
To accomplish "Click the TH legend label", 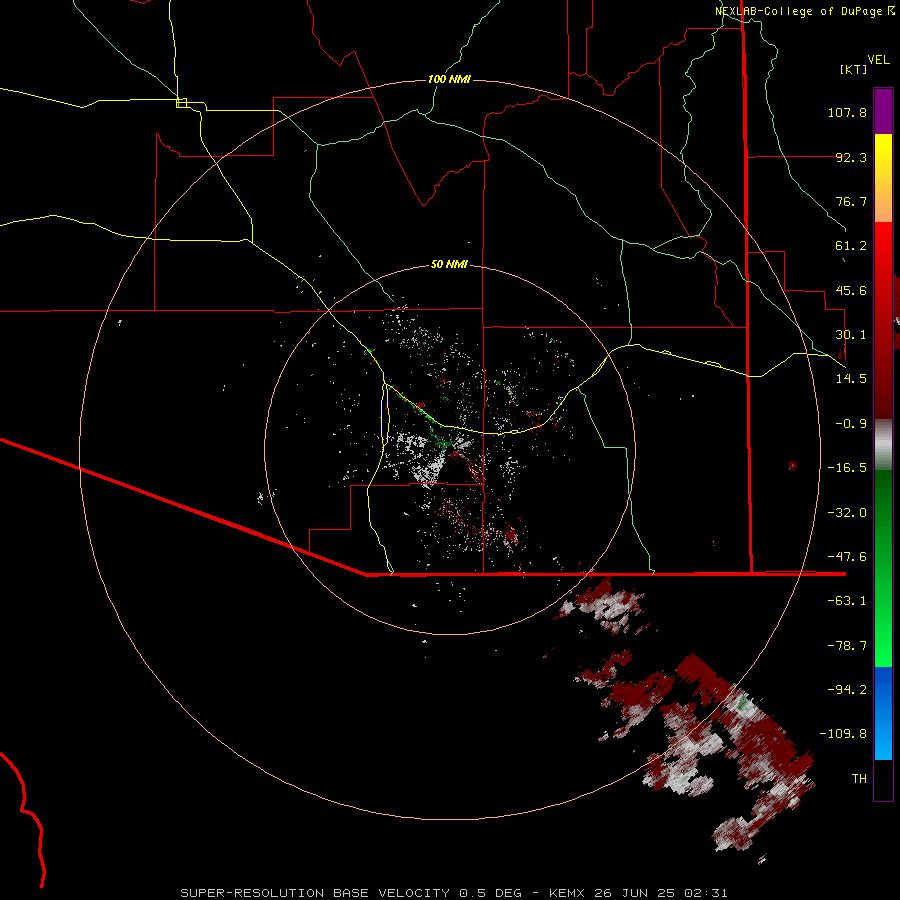I will click(x=859, y=778).
